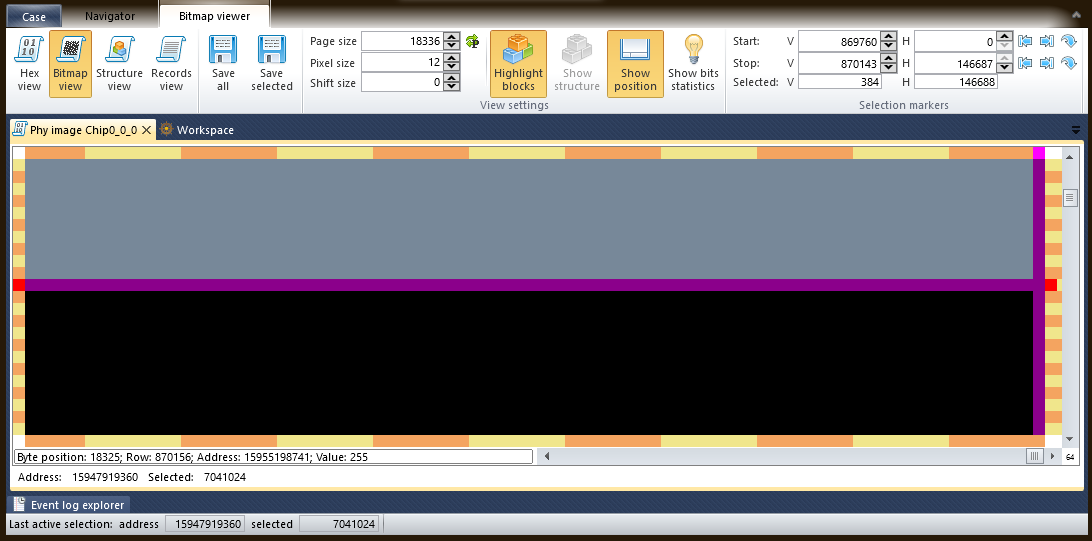Switch to the Navigator tab
1092x541 pixels.
110,16
